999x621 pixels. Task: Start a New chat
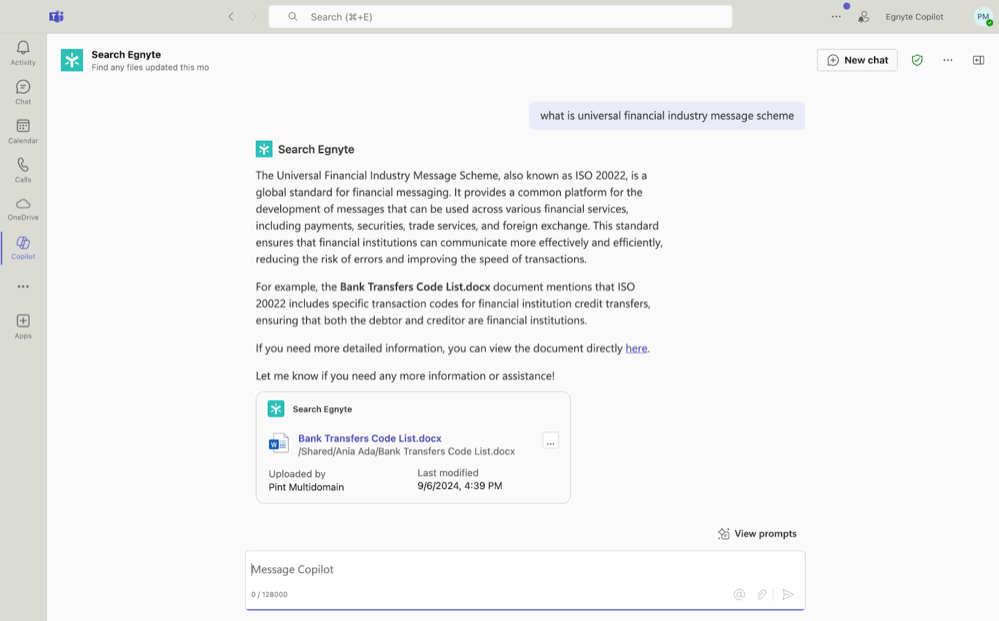click(857, 60)
